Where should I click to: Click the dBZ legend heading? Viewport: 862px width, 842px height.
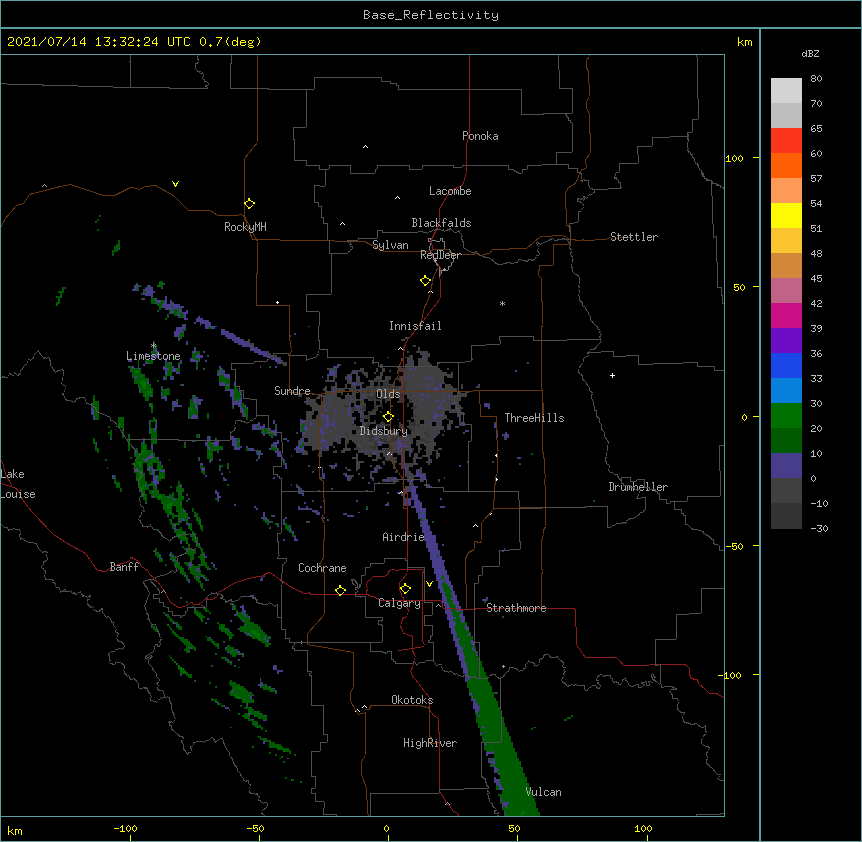[x=810, y=53]
